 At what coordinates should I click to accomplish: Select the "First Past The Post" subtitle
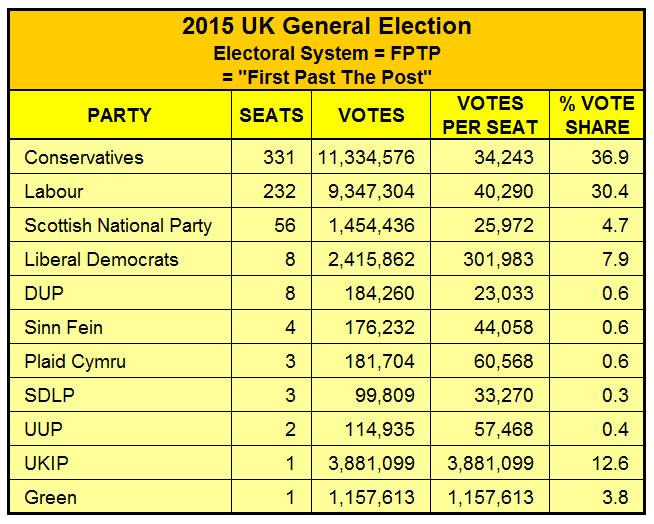pos(327,77)
